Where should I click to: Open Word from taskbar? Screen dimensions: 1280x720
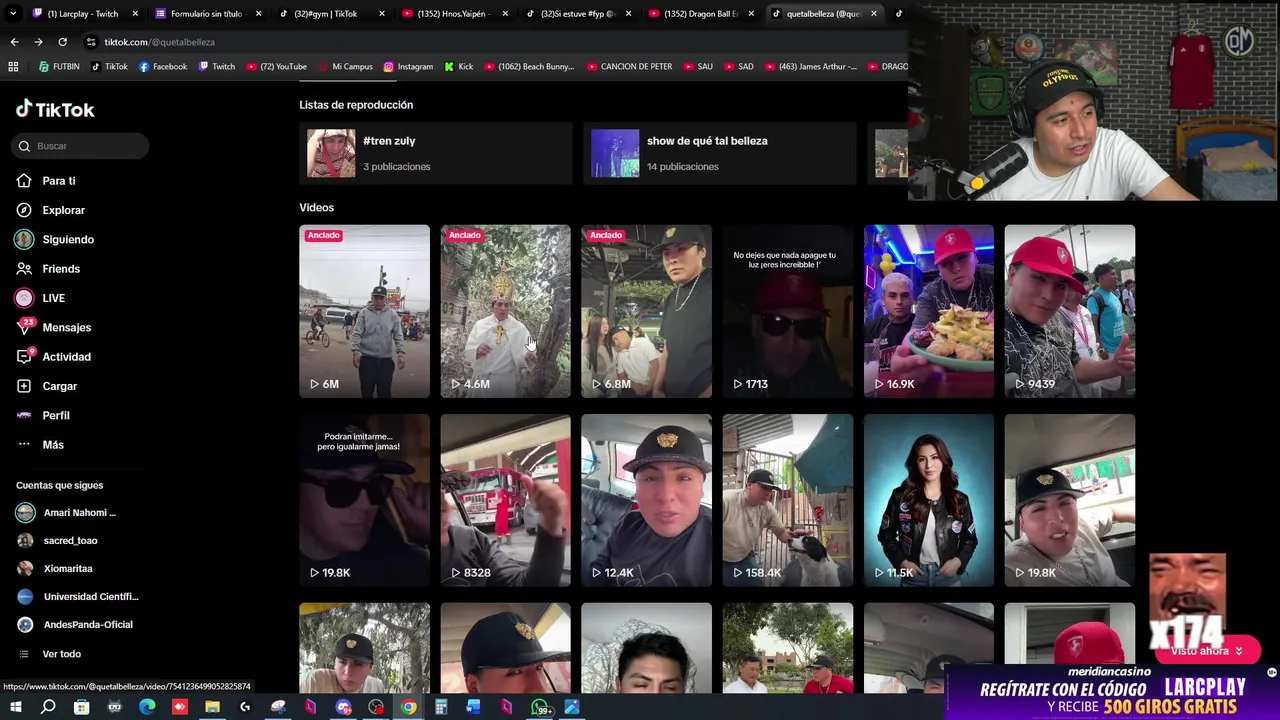tap(473, 707)
